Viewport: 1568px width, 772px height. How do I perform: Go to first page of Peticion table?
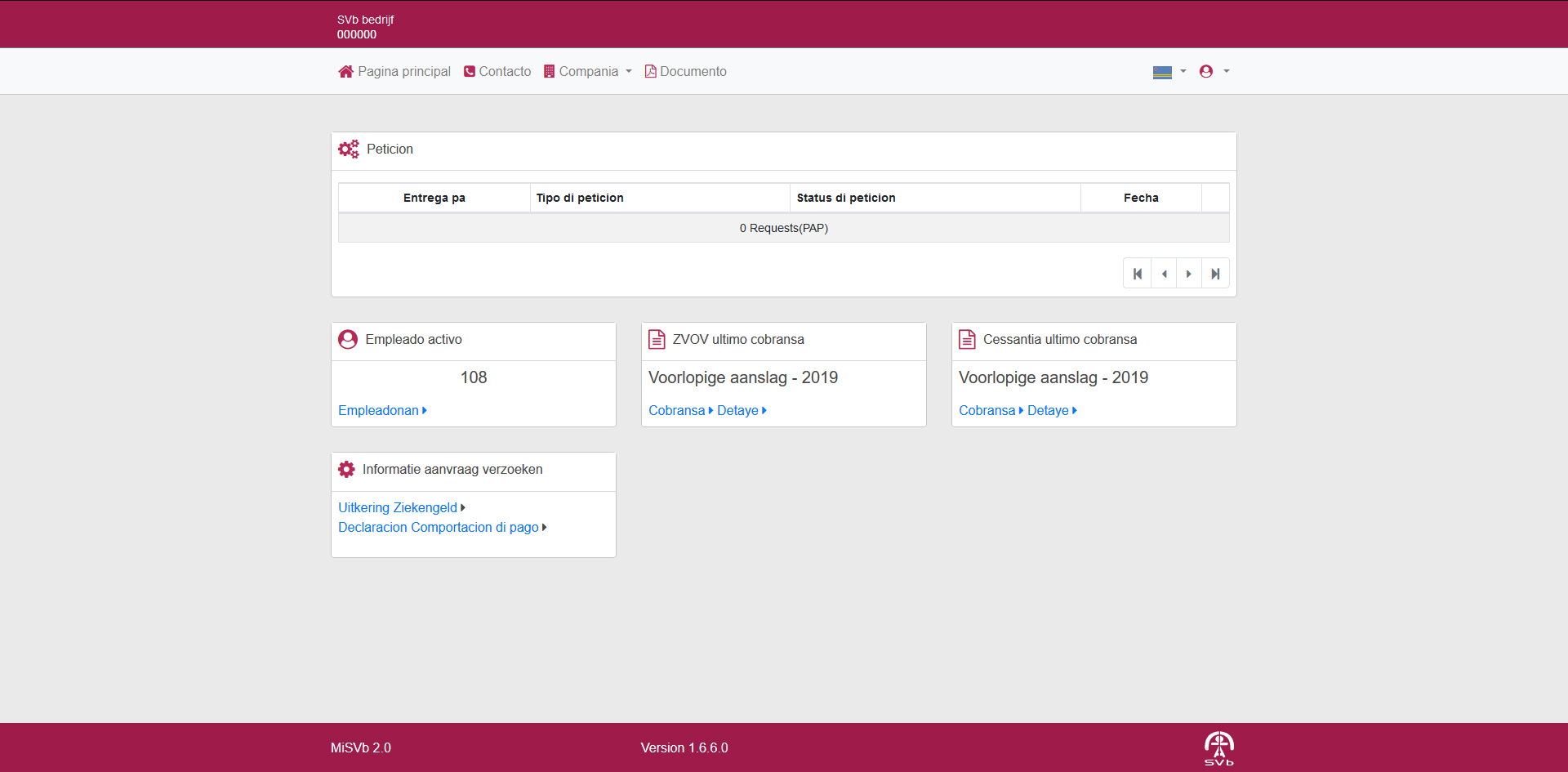pos(1137,274)
